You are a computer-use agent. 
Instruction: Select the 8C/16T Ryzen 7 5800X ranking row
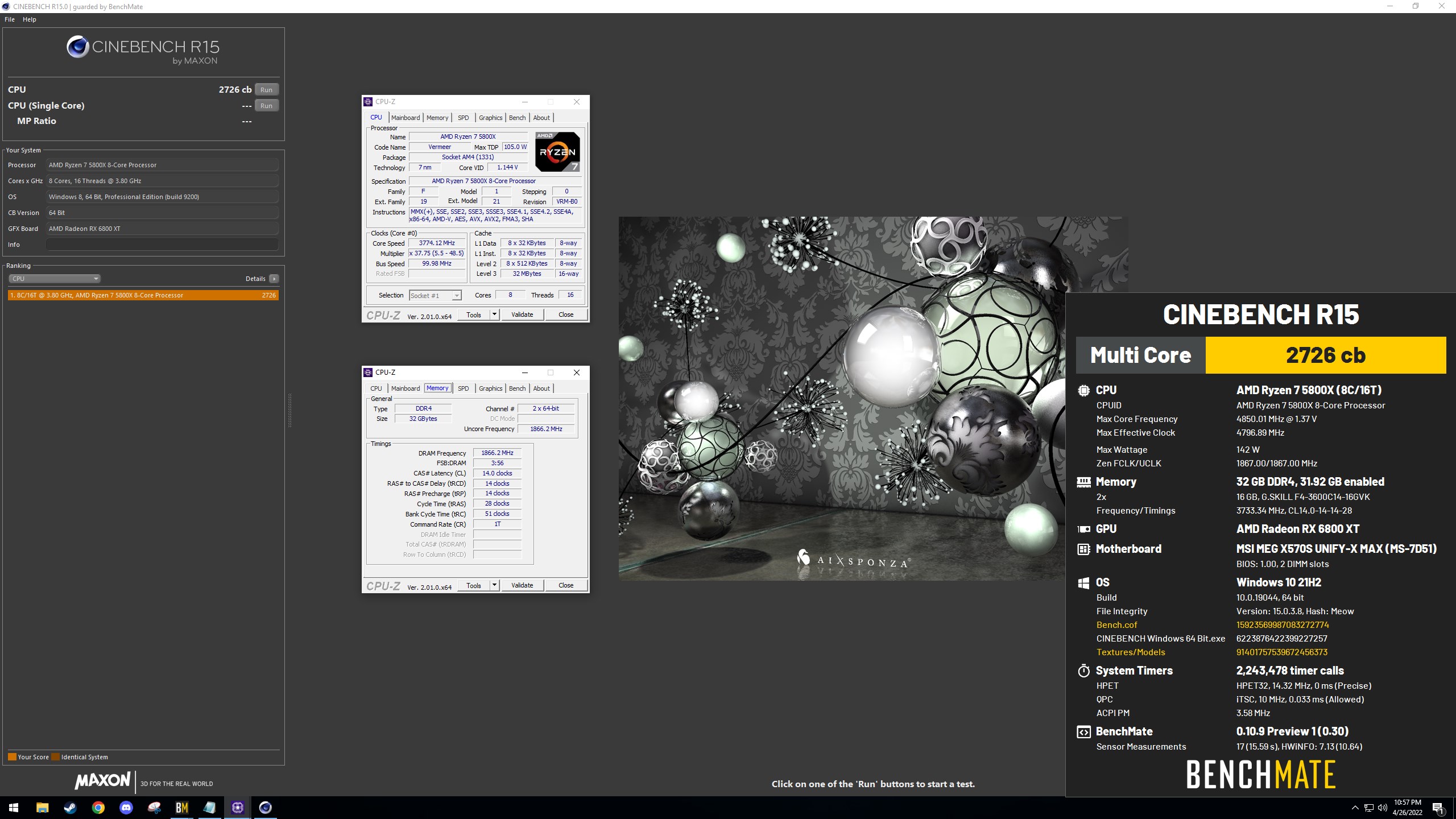pyautogui.click(x=143, y=295)
